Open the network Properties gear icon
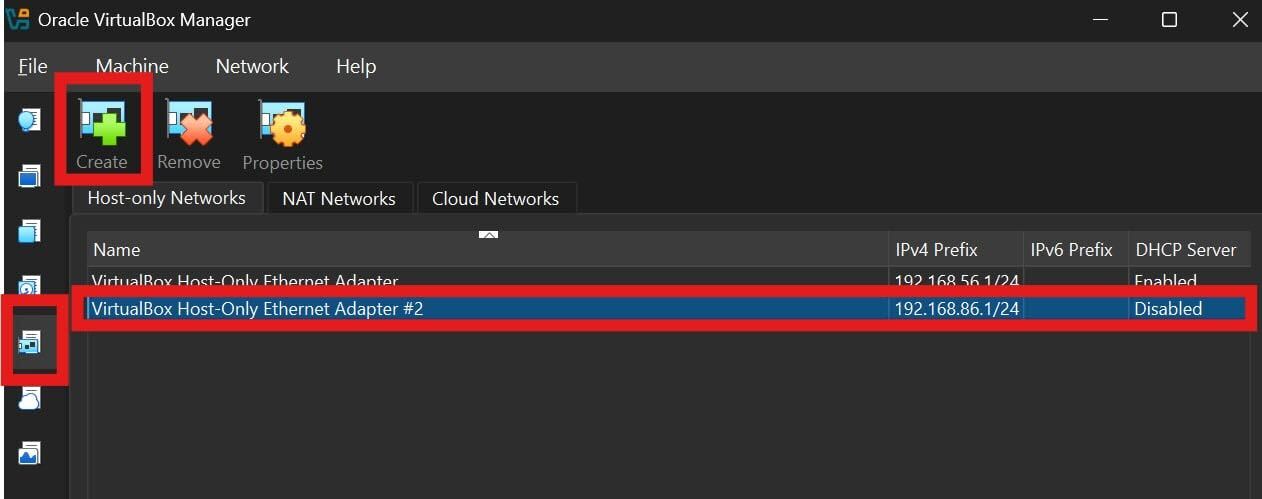1262x499 pixels. pos(282,125)
